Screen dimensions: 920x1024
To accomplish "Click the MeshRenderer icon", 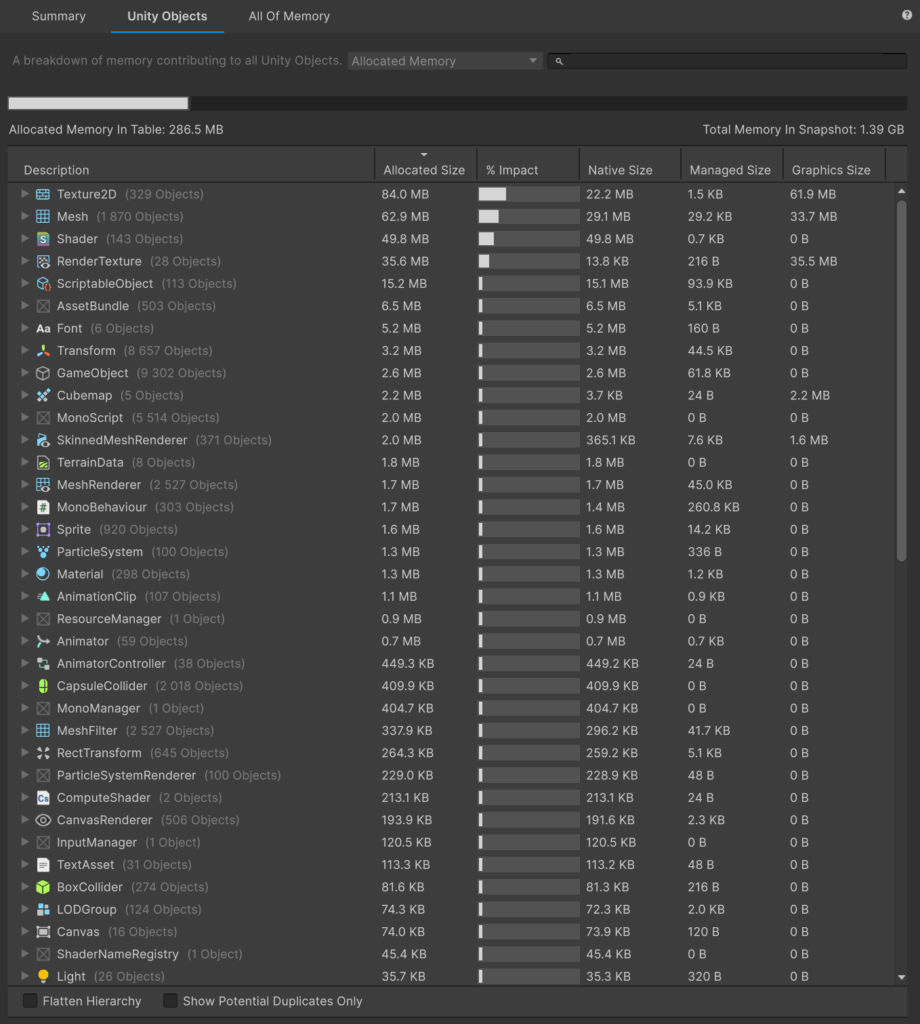I will [43, 485].
